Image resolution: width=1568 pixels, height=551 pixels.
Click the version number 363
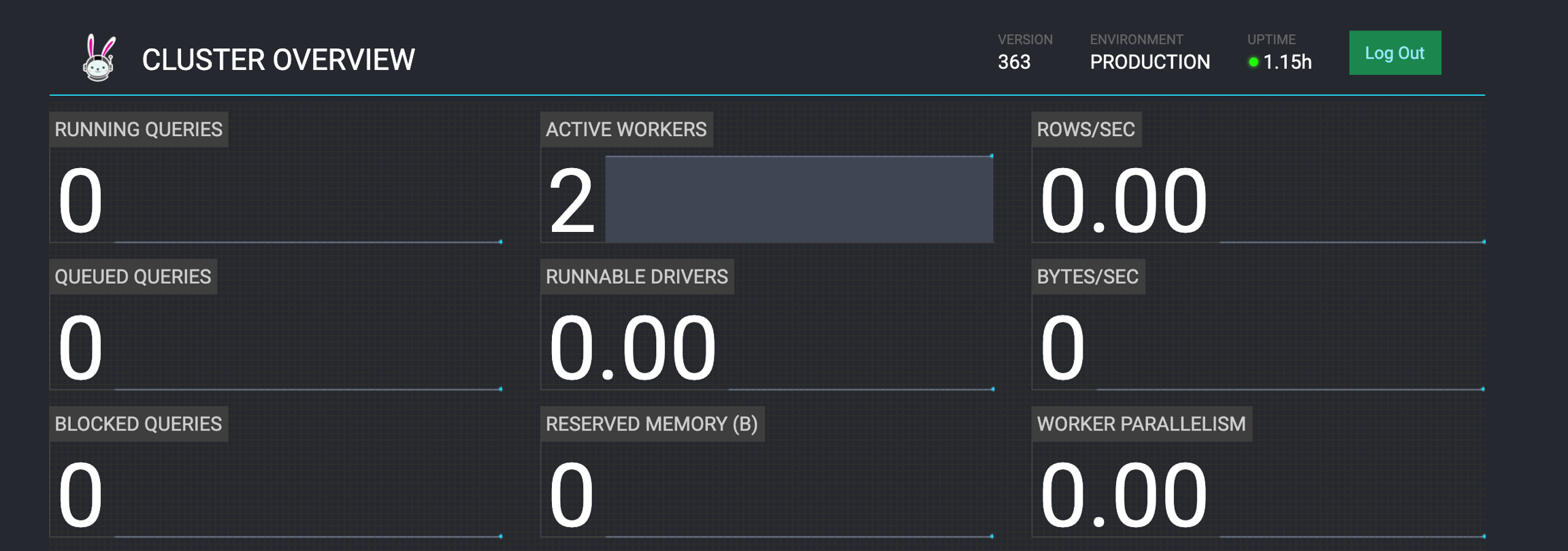pyautogui.click(x=1014, y=62)
